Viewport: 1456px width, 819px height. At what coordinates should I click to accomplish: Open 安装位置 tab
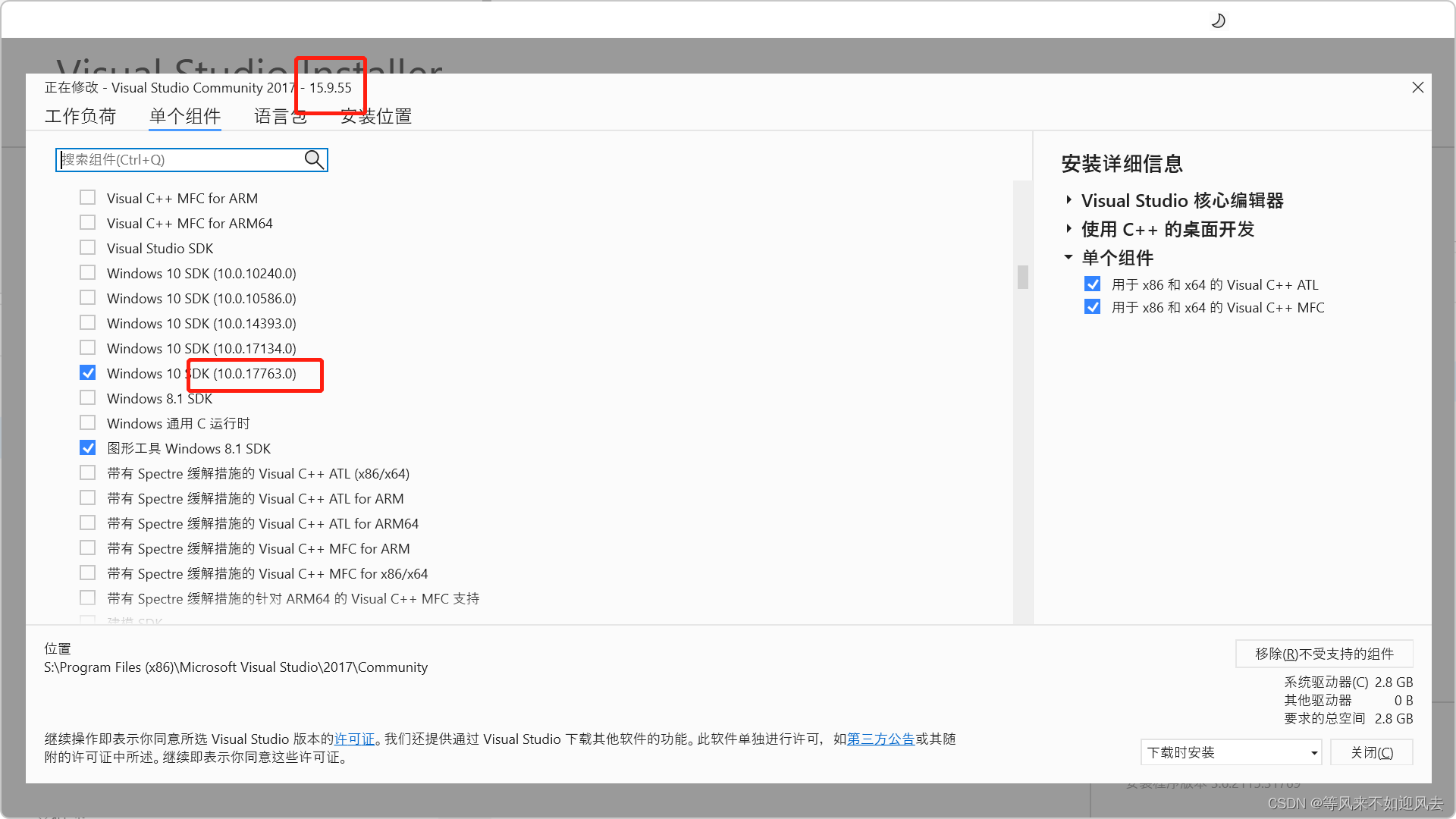[376, 116]
